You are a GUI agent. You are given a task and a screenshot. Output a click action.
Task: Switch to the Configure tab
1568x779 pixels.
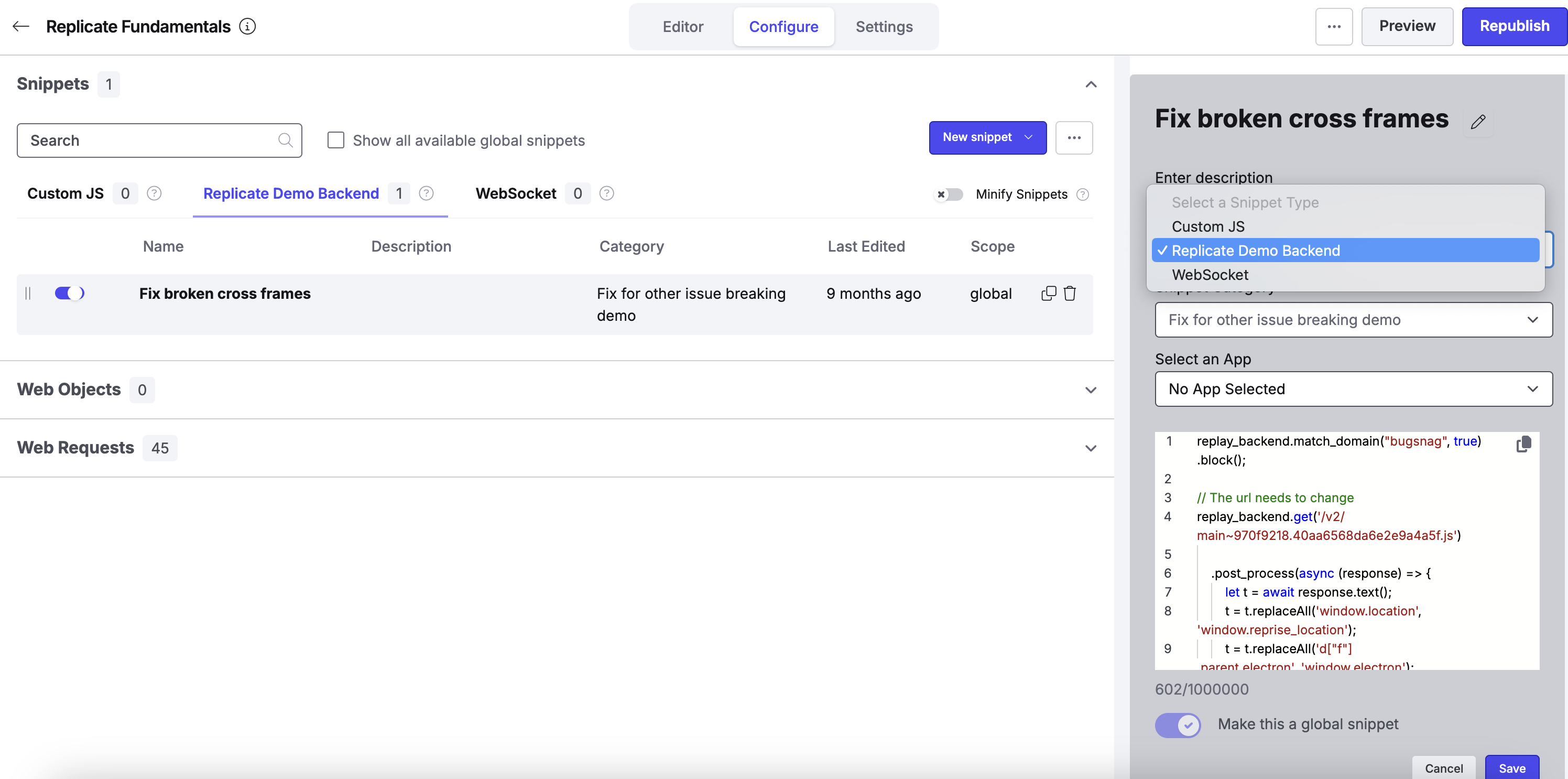point(783,27)
